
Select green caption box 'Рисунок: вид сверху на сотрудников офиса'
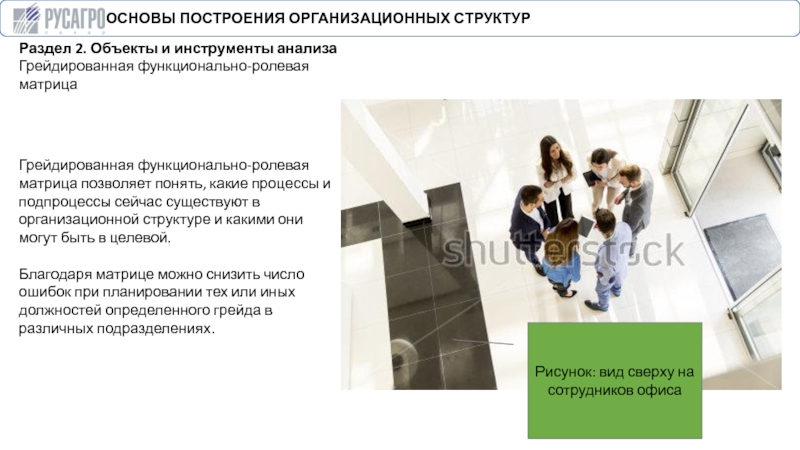click(614, 380)
